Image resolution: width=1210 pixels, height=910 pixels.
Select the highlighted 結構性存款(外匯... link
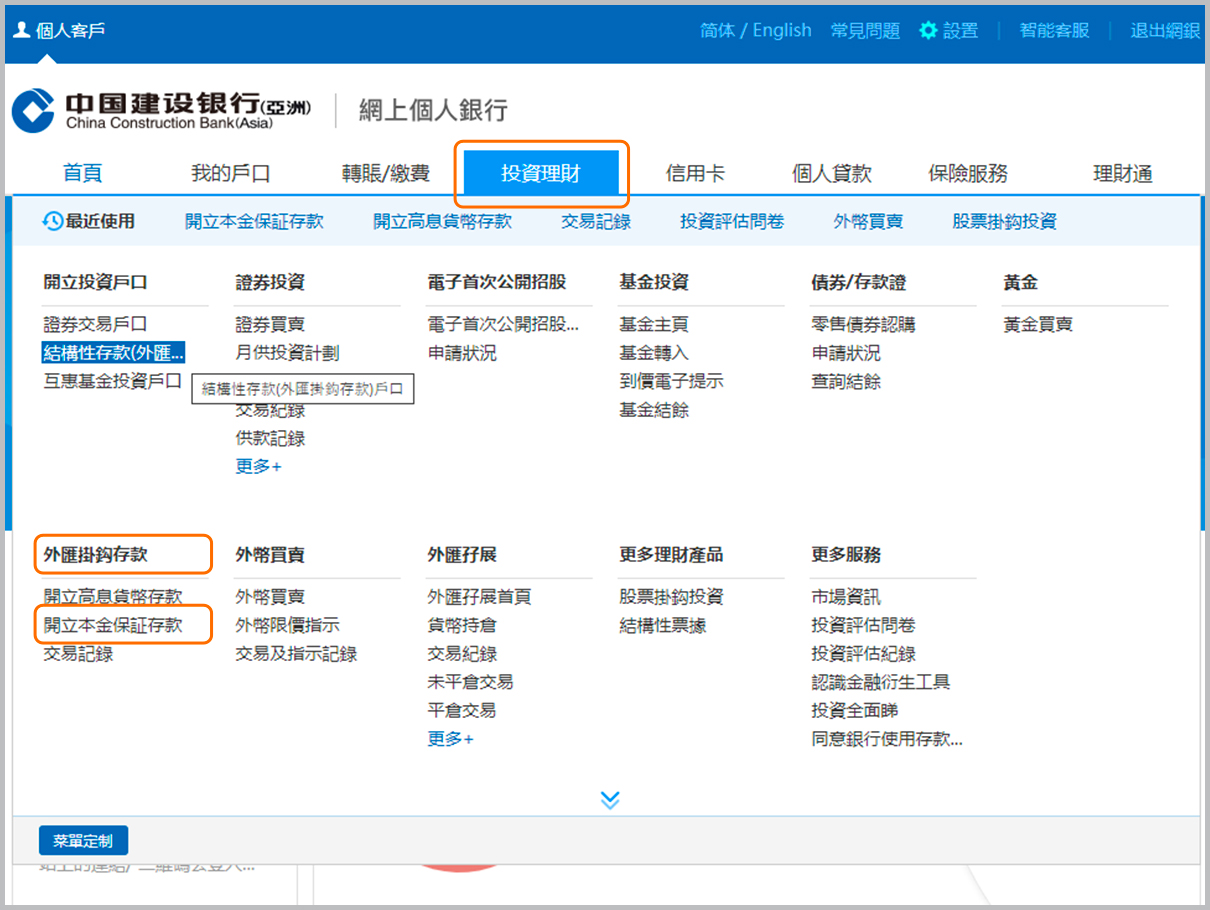[113, 352]
